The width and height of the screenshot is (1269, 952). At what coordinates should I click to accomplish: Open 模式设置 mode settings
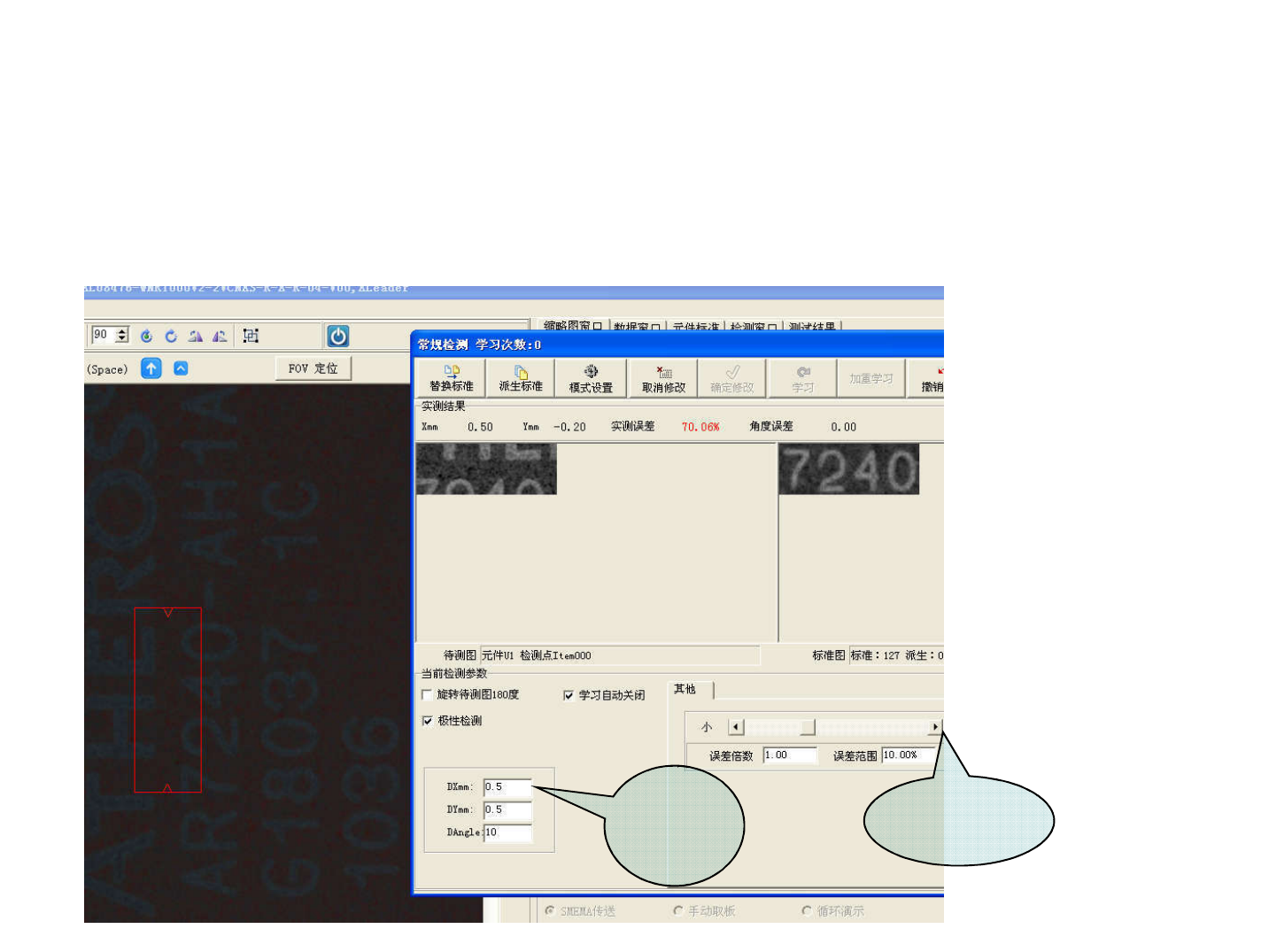(x=591, y=378)
